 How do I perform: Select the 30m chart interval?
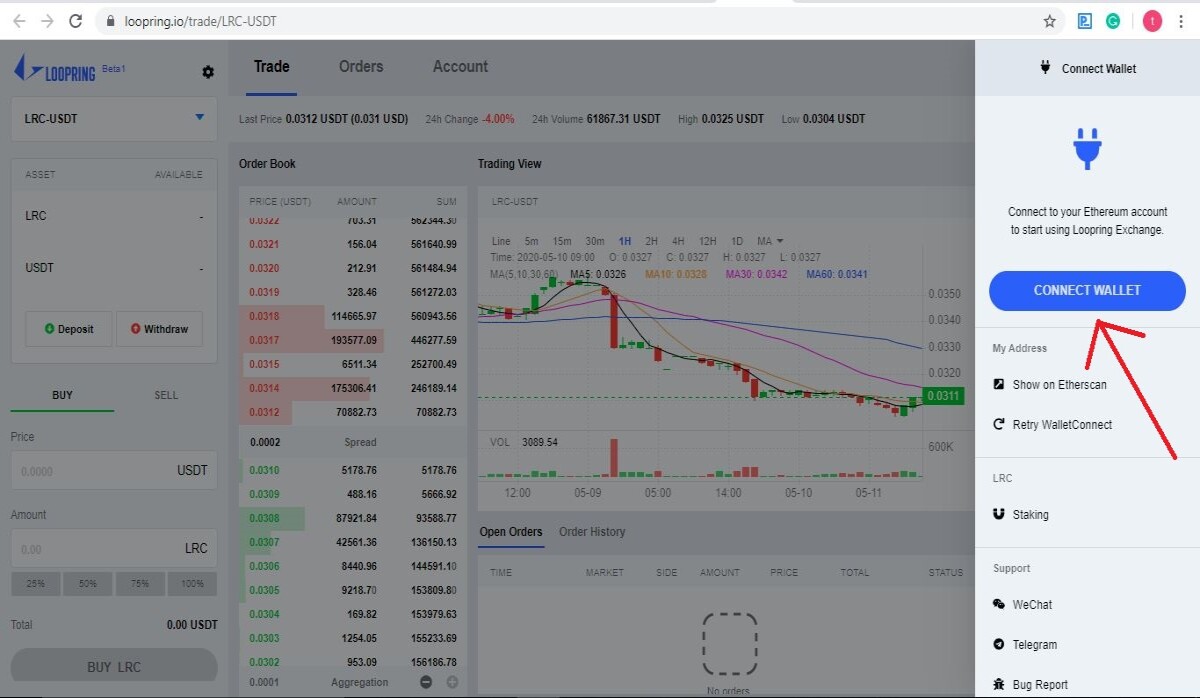coord(595,241)
